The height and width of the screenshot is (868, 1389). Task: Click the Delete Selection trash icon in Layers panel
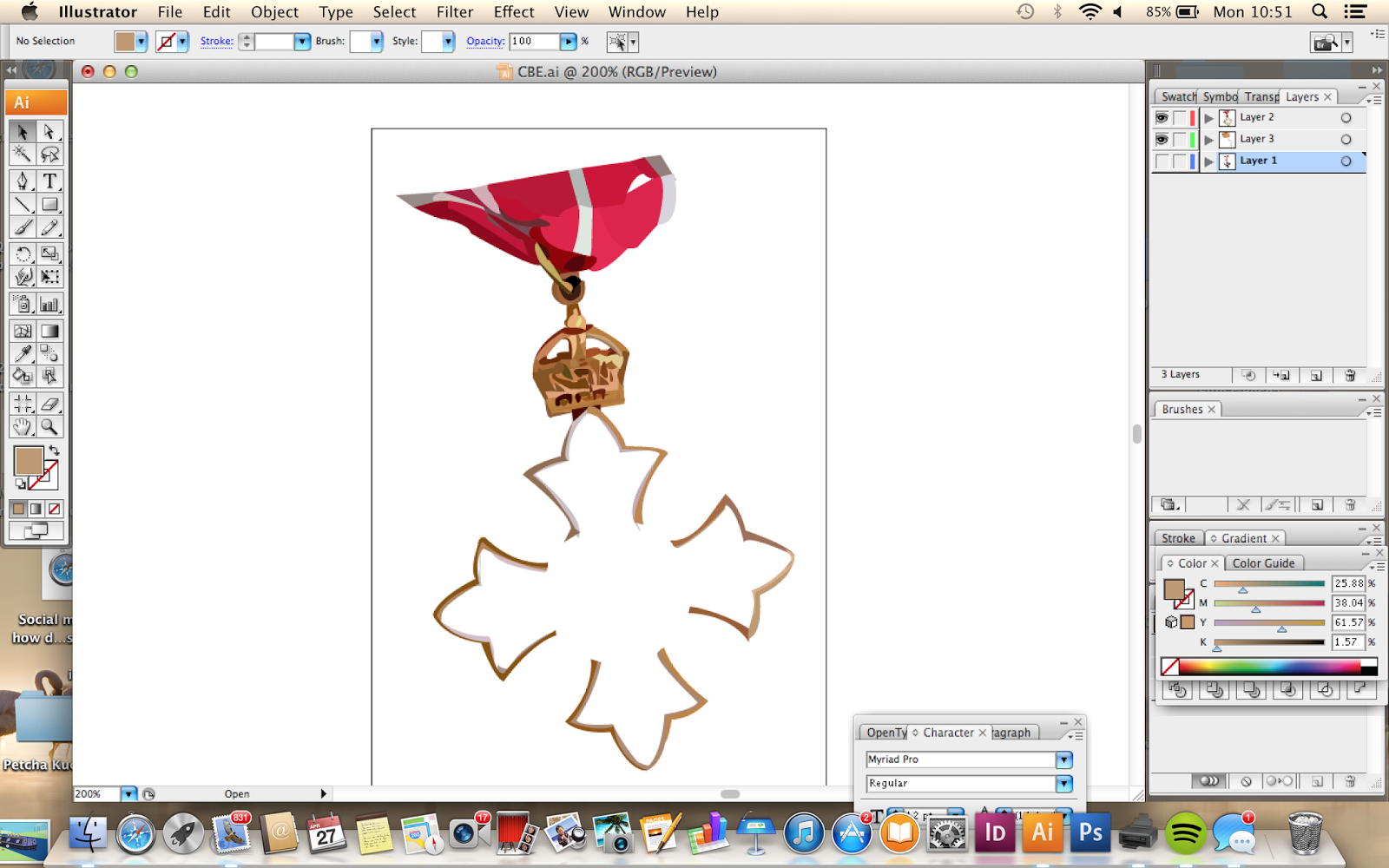pos(1350,375)
